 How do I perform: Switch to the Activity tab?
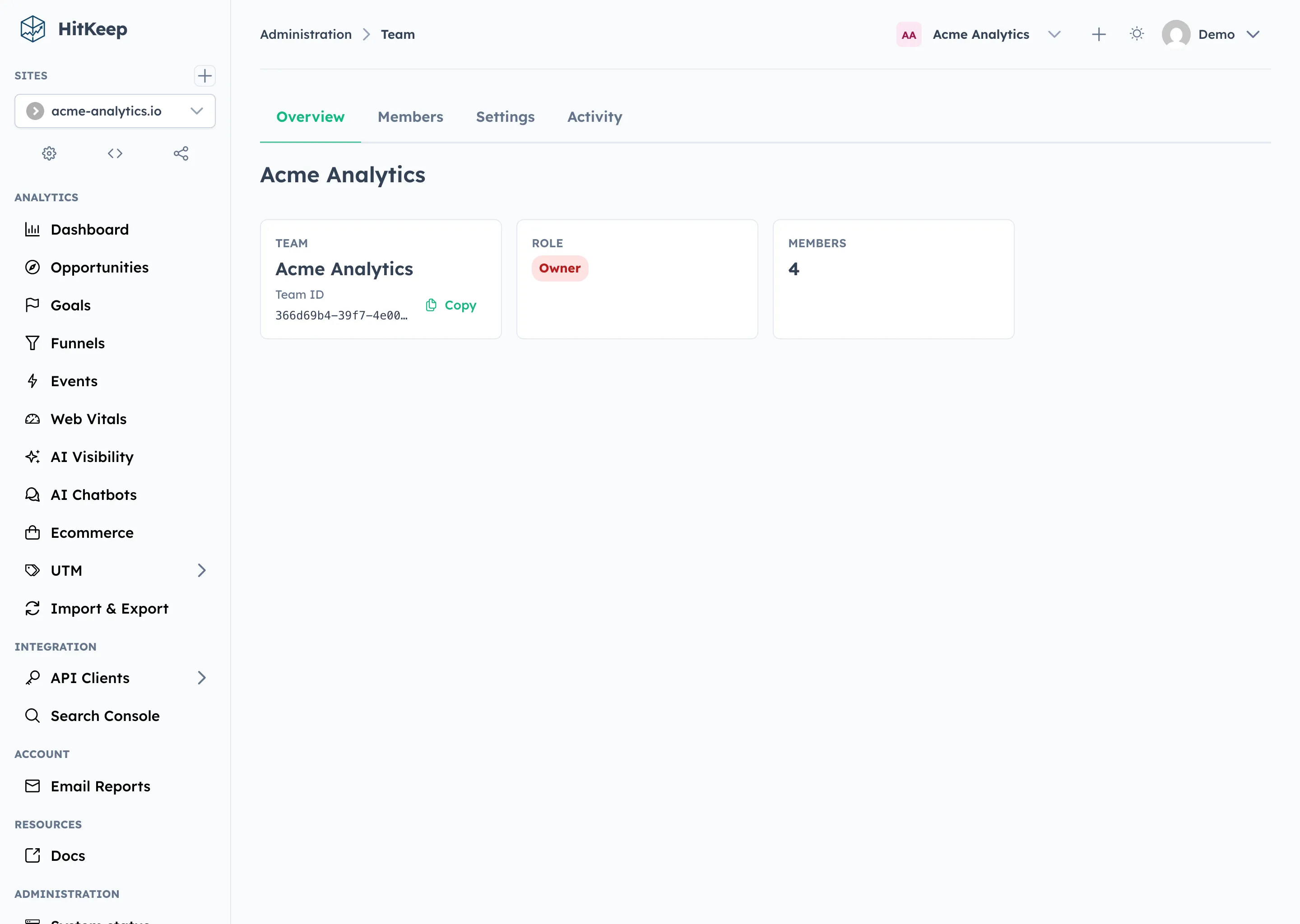click(595, 117)
